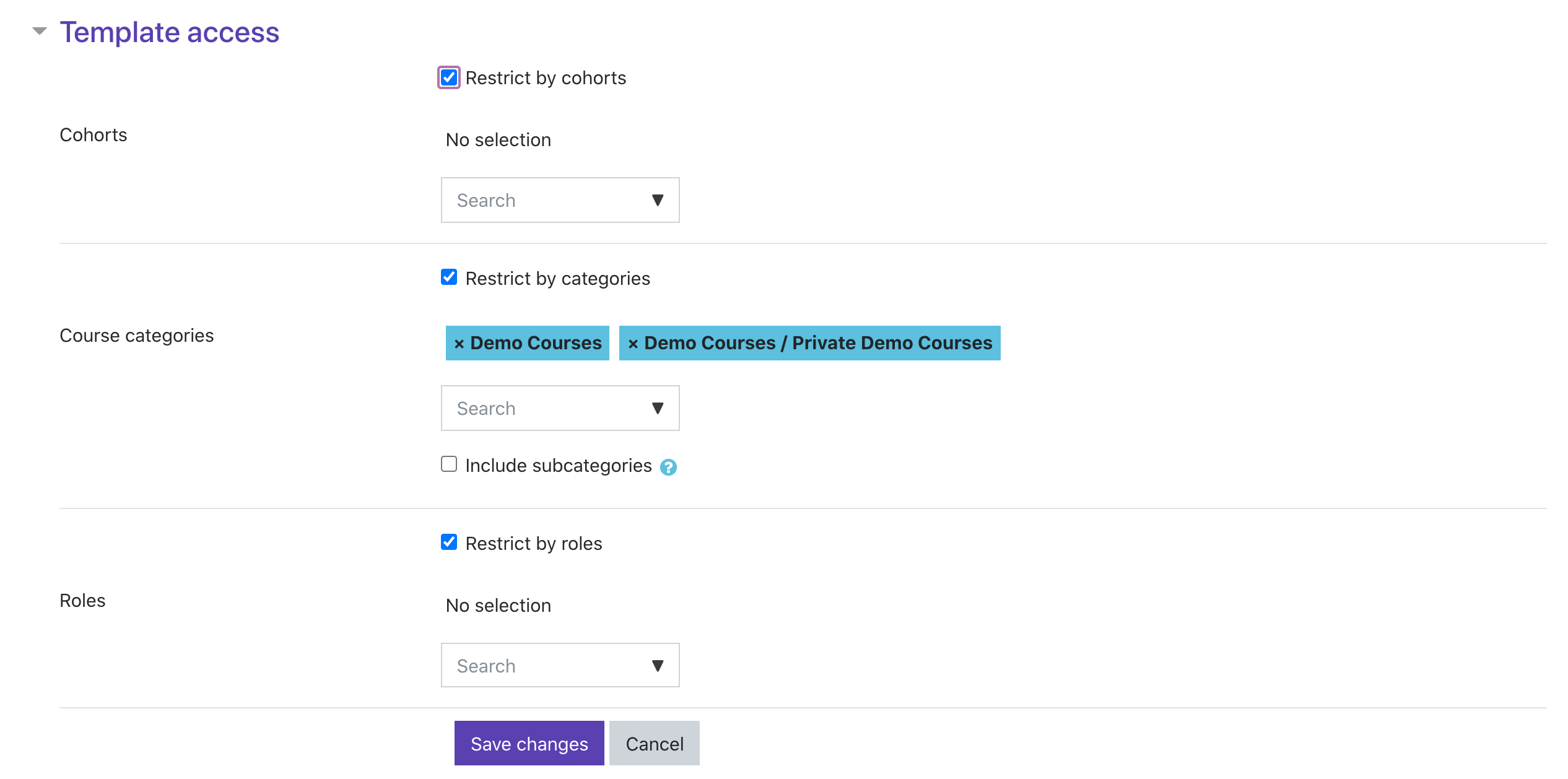Disable Restrict by categories
The width and height of the screenshot is (1568, 779).
(x=448, y=278)
